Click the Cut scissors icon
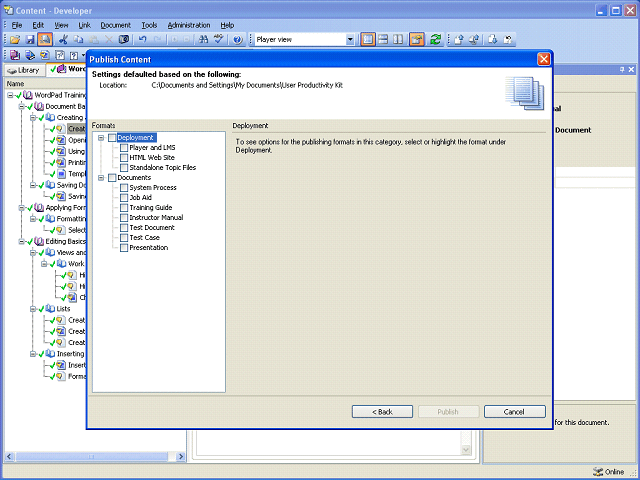The height and width of the screenshot is (480, 640). tap(63, 40)
